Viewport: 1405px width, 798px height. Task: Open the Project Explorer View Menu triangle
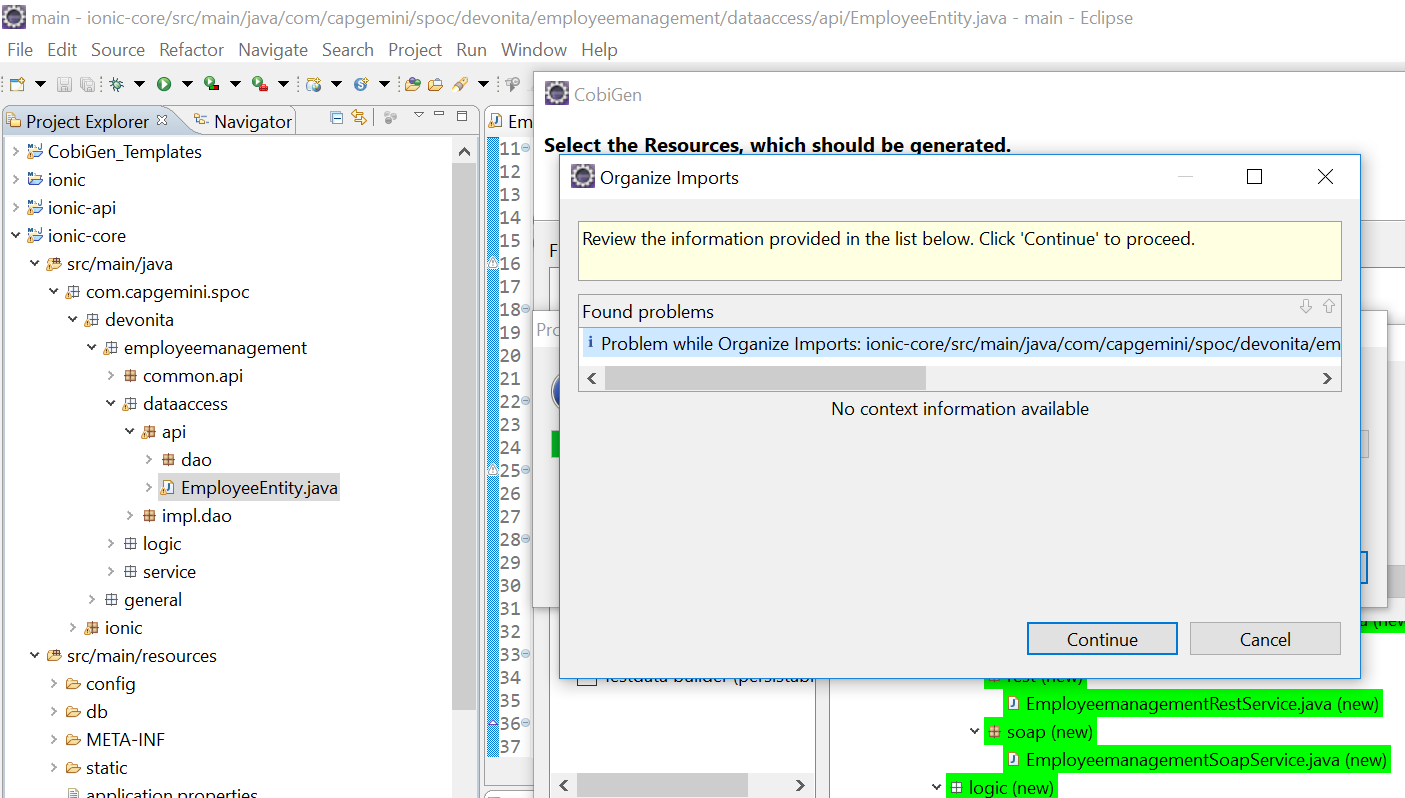click(x=419, y=116)
